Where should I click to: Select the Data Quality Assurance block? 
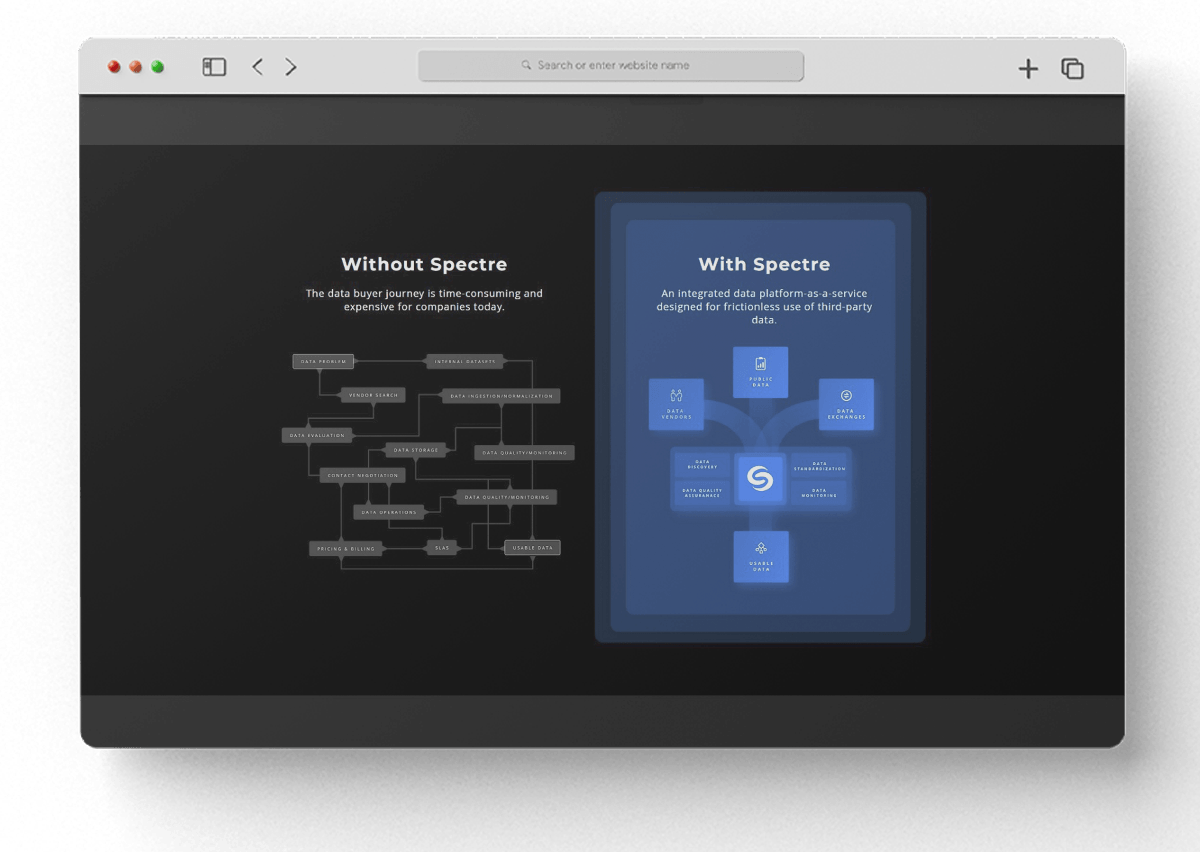coord(702,493)
